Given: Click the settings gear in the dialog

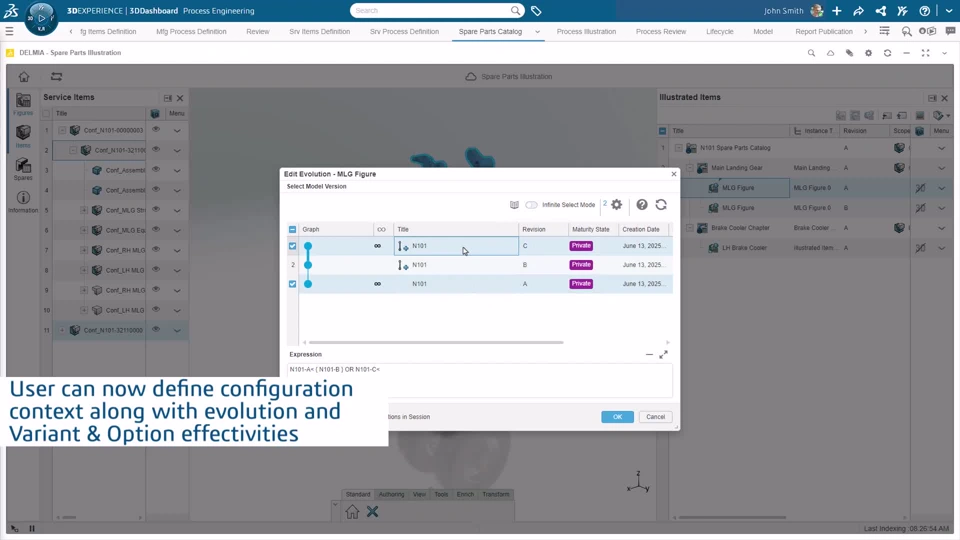Looking at the screenshot, I should [617, 204].
